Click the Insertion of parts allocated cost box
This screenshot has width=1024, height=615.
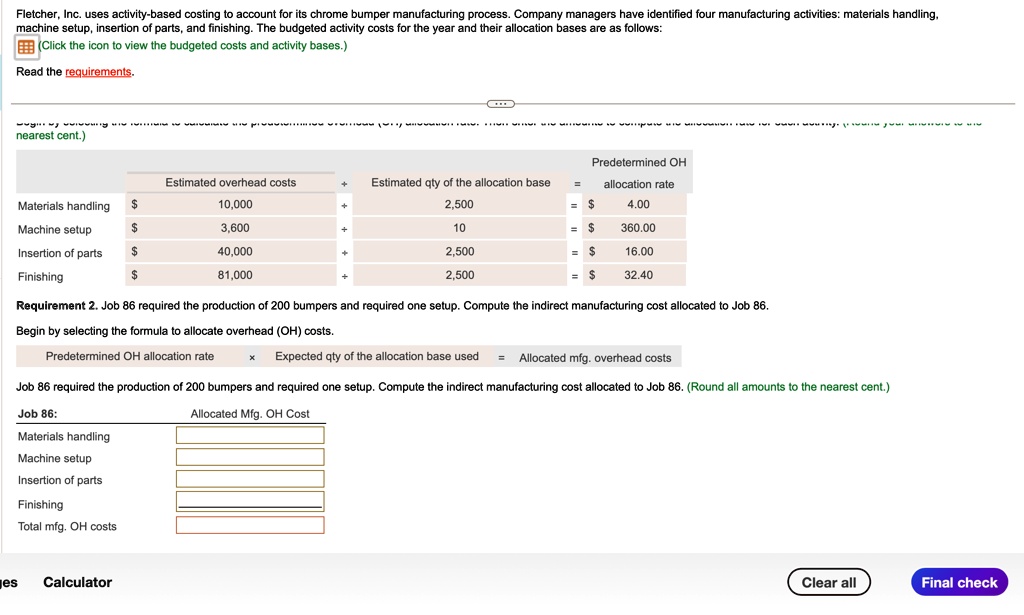point(250,479)
